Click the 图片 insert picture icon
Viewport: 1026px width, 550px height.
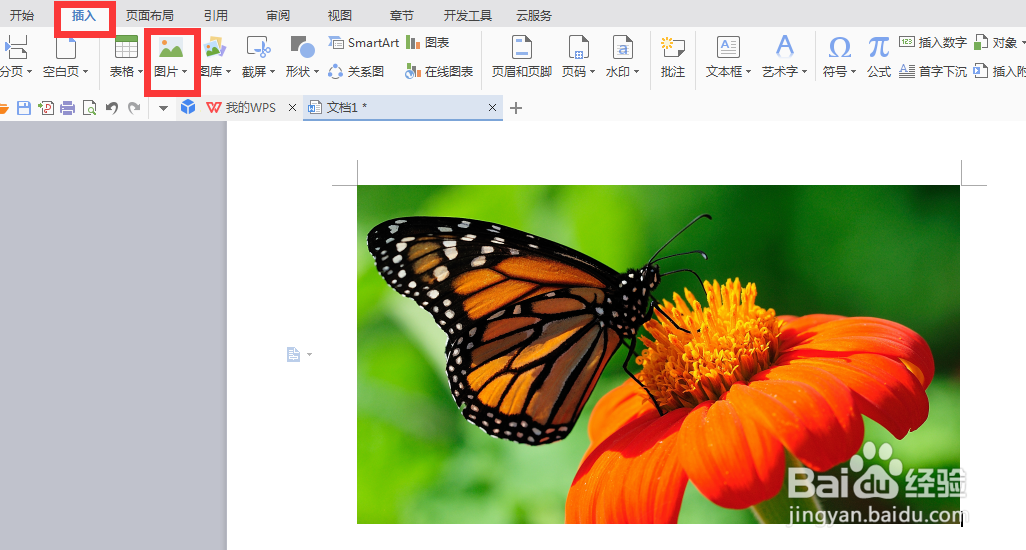(x=171, y=48)
